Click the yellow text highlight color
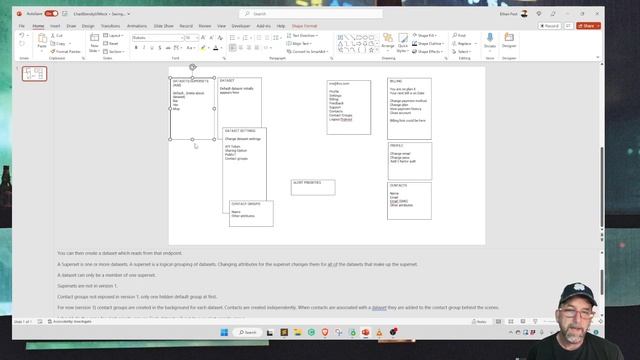 click(203, 48)
